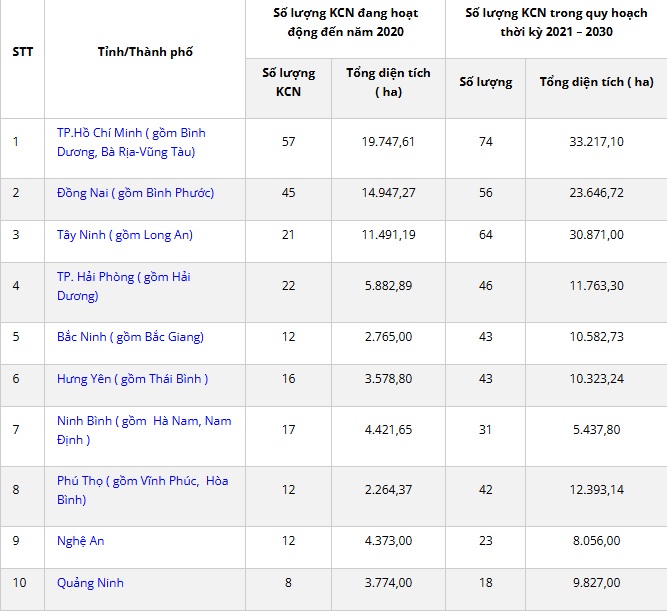The height and width of the screenshot is (611, 667).
Task: Select the value 4.373,00
Action: click(388, 540)
